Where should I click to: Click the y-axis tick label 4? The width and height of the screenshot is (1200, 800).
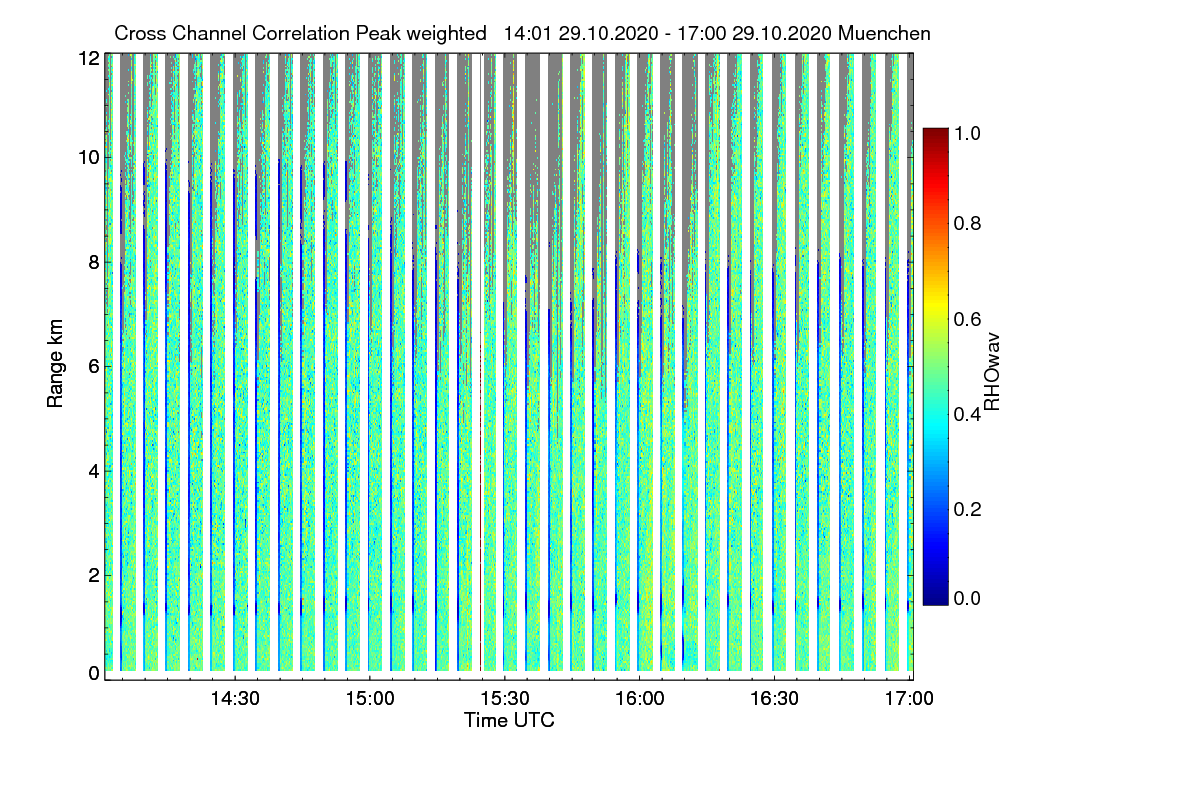click(x=94, y=471)
